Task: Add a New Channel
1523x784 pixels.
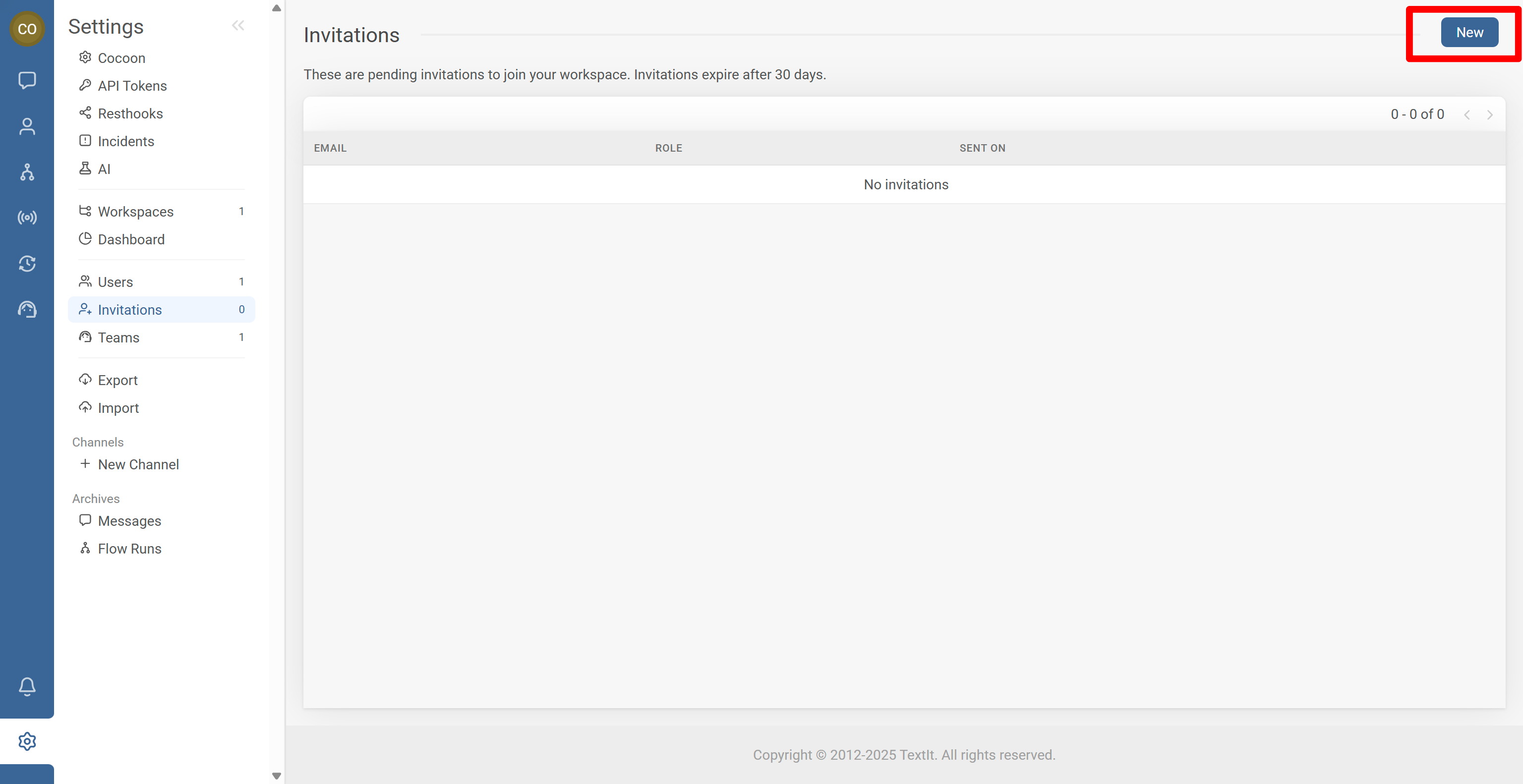Action: 138,464
